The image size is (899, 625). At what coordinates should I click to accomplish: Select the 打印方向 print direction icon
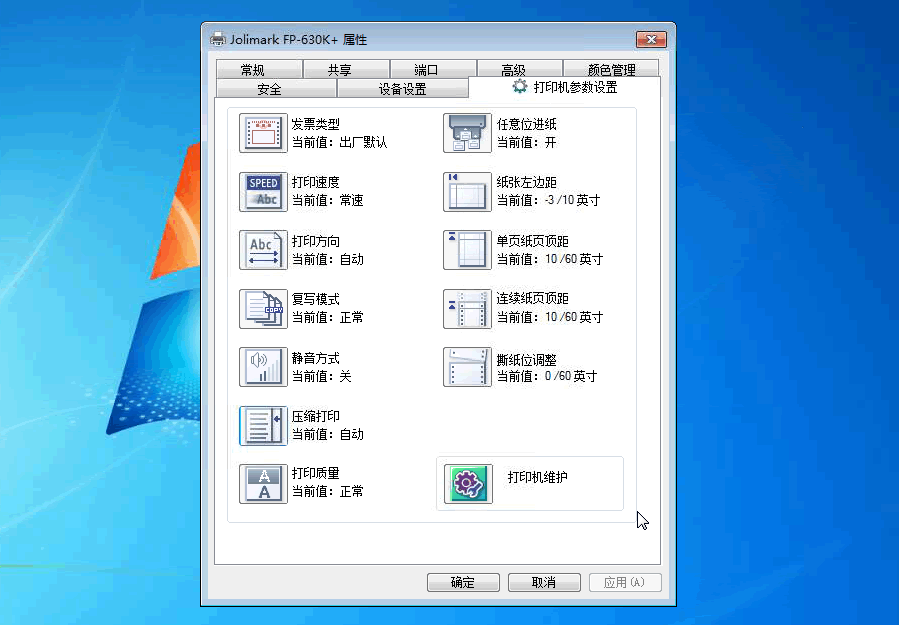coord(263,250)
